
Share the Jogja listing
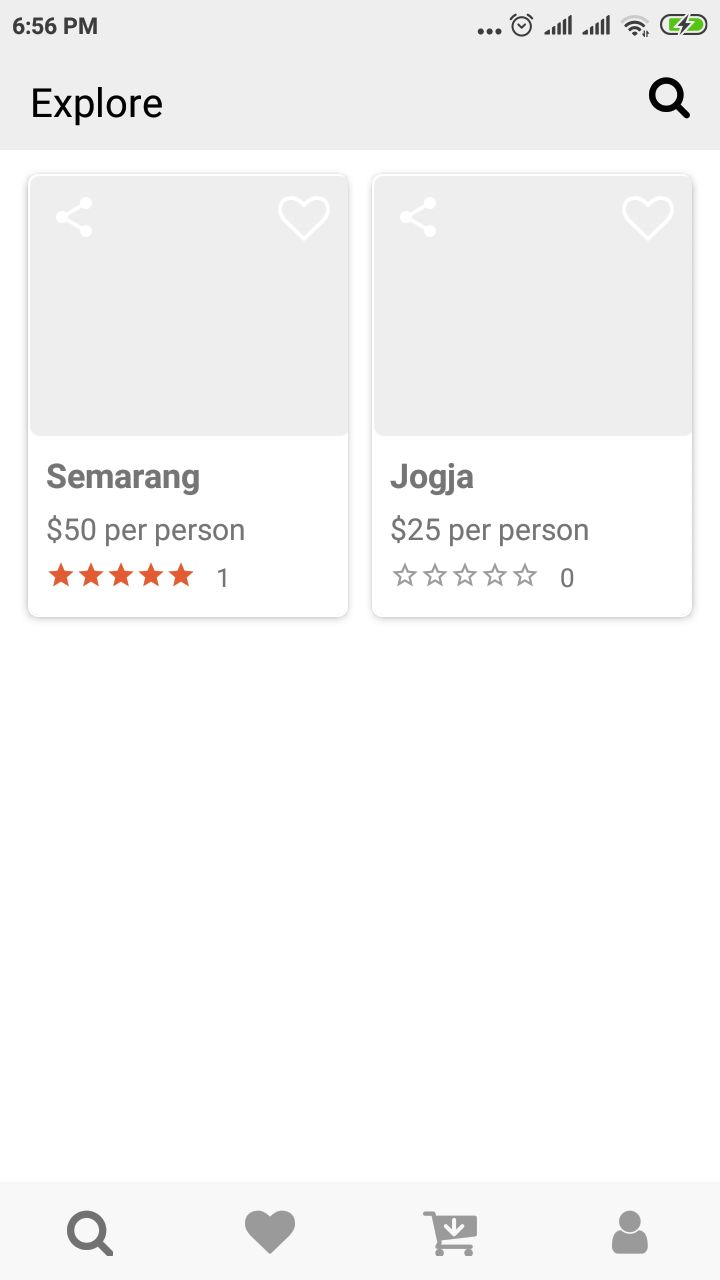(x=418, y=217)
